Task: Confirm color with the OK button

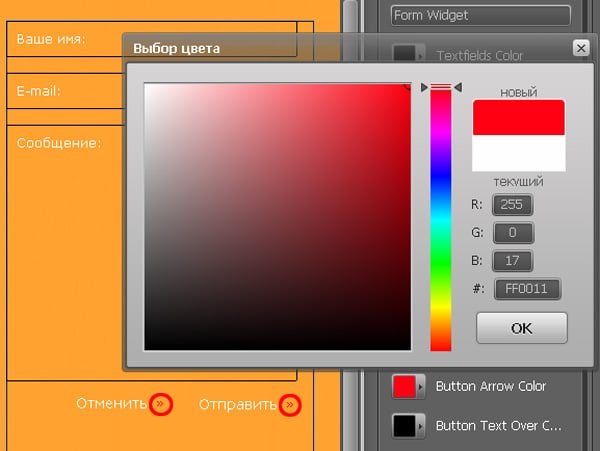Action: tap(521, 327)
